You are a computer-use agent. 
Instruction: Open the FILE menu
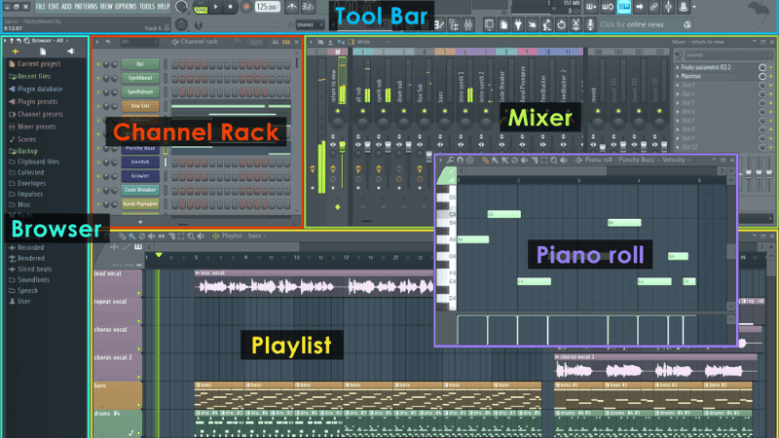pyautogui.click(x=40, y=7)
